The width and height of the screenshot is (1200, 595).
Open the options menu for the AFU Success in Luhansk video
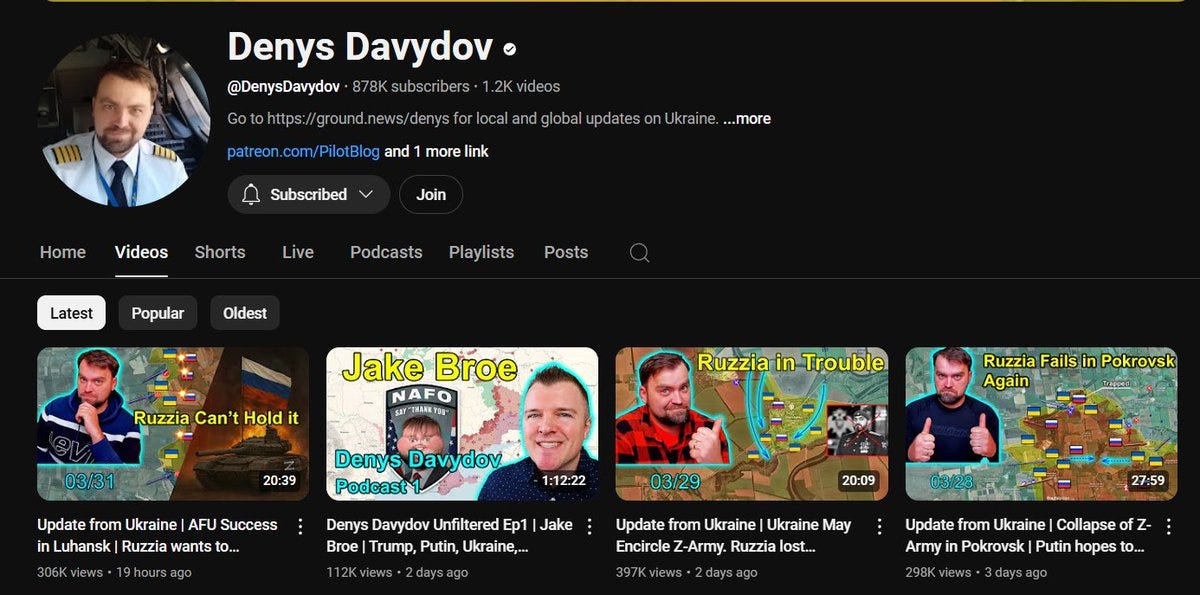pyautogui.click(x=300, y=526)
